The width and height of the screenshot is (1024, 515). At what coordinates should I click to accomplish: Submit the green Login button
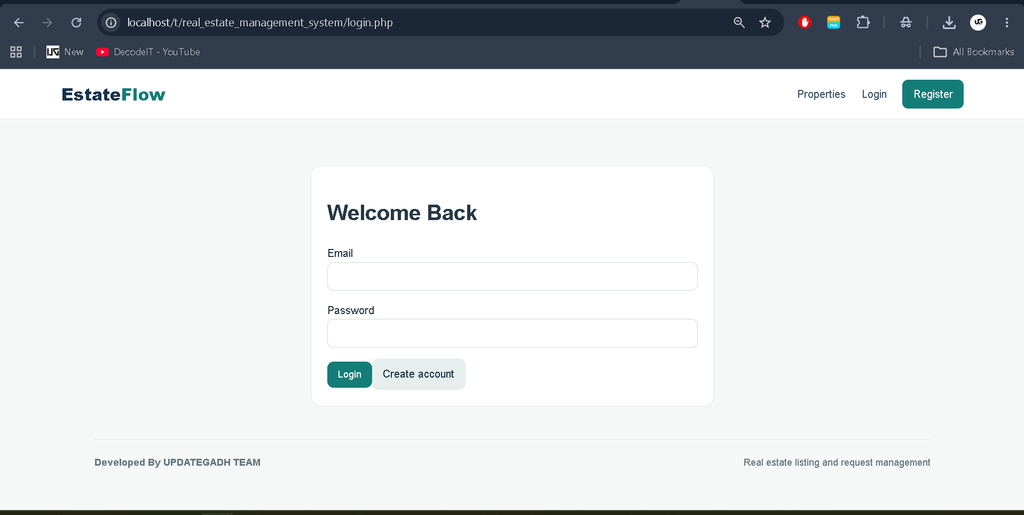[349, 375]
